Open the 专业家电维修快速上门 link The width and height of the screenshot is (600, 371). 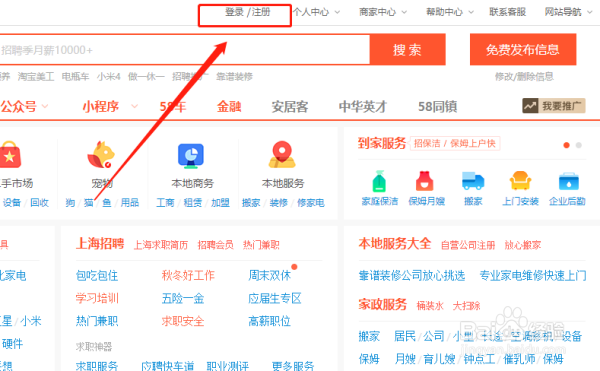(533, 275)
